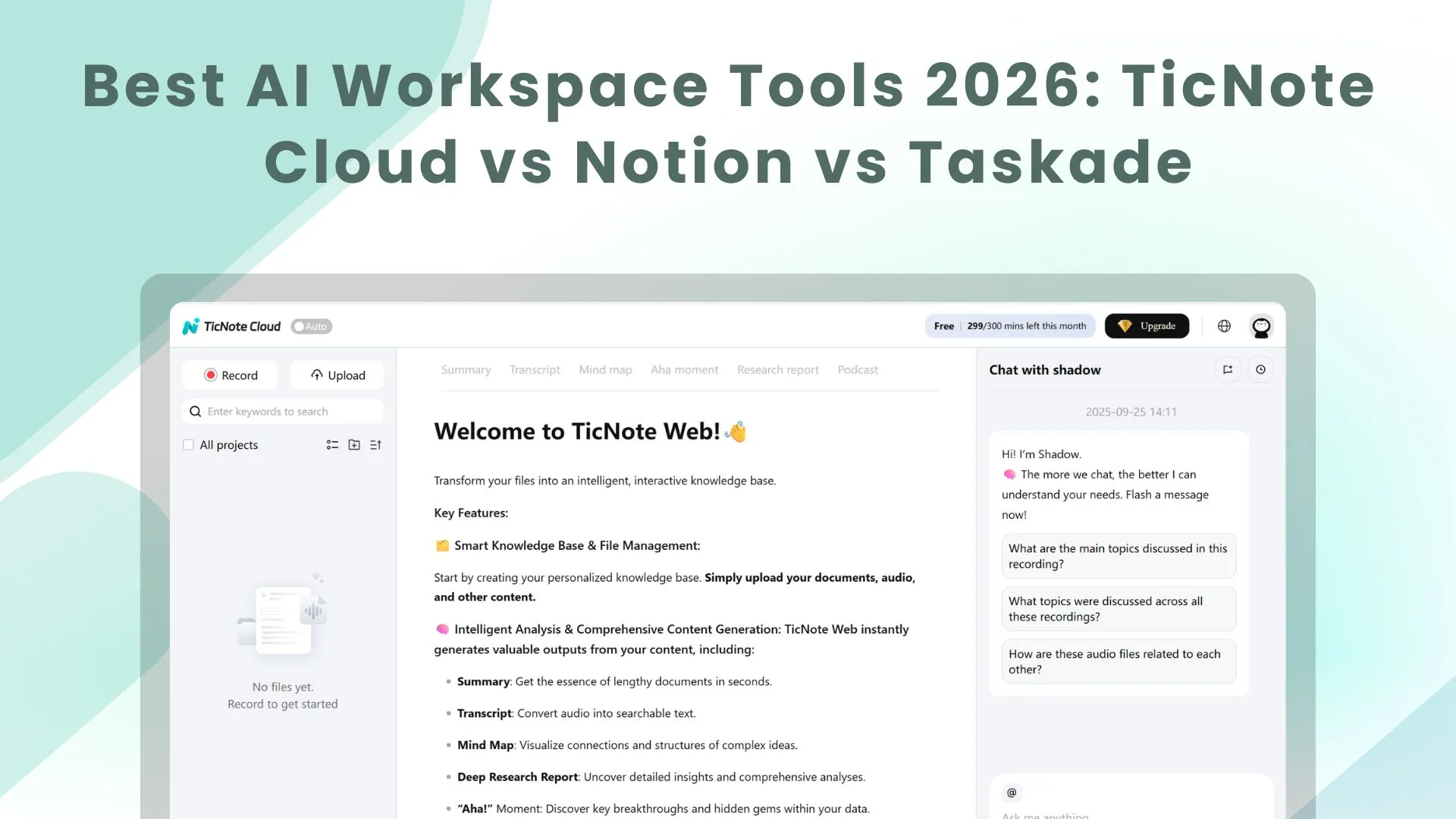Click the magnifier icon in the search bar
1456x819 pixels.
click(195, 411)
